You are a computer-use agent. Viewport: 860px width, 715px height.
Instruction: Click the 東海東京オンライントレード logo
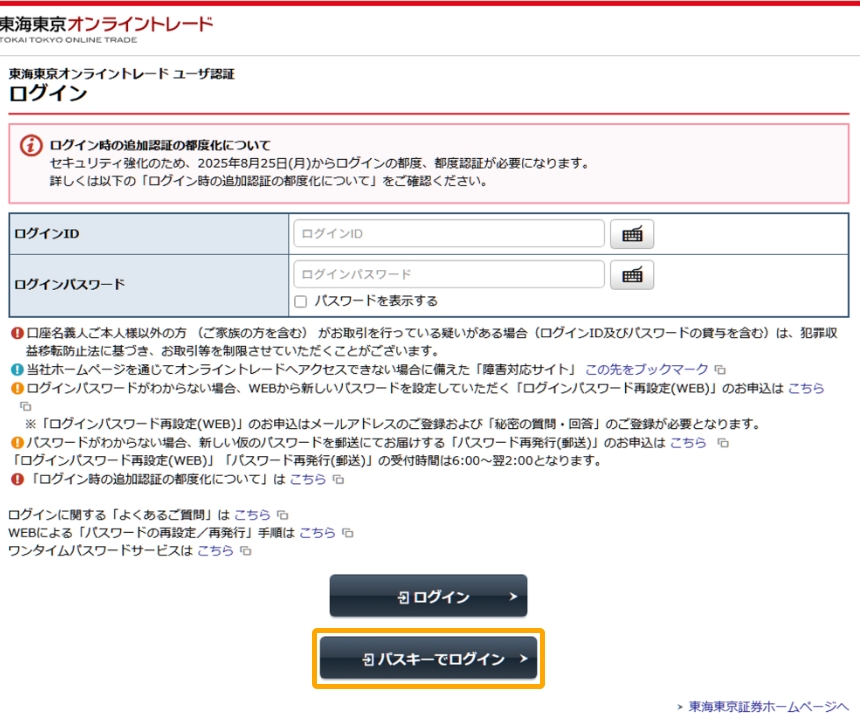(105, 26)
